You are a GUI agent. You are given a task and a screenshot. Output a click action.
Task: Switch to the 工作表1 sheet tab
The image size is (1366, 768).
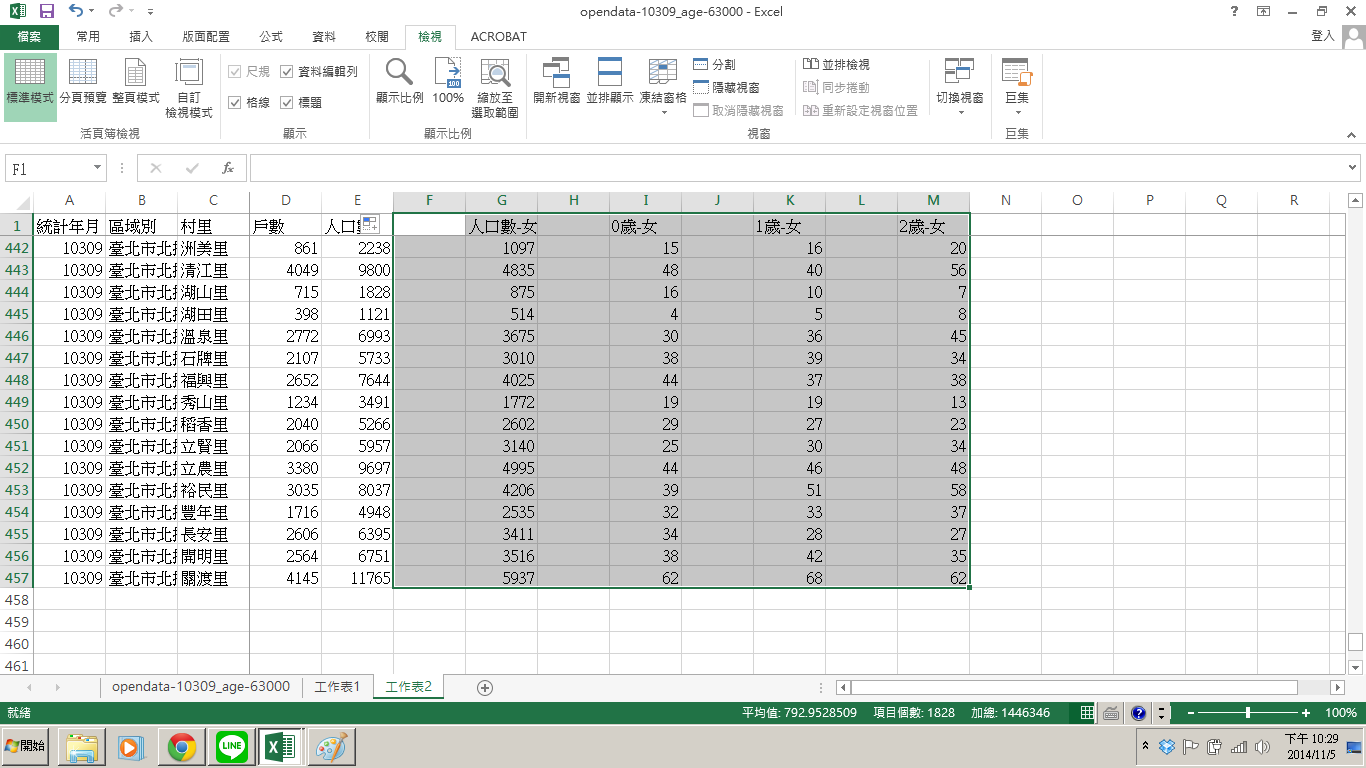[x=337, y=687]
